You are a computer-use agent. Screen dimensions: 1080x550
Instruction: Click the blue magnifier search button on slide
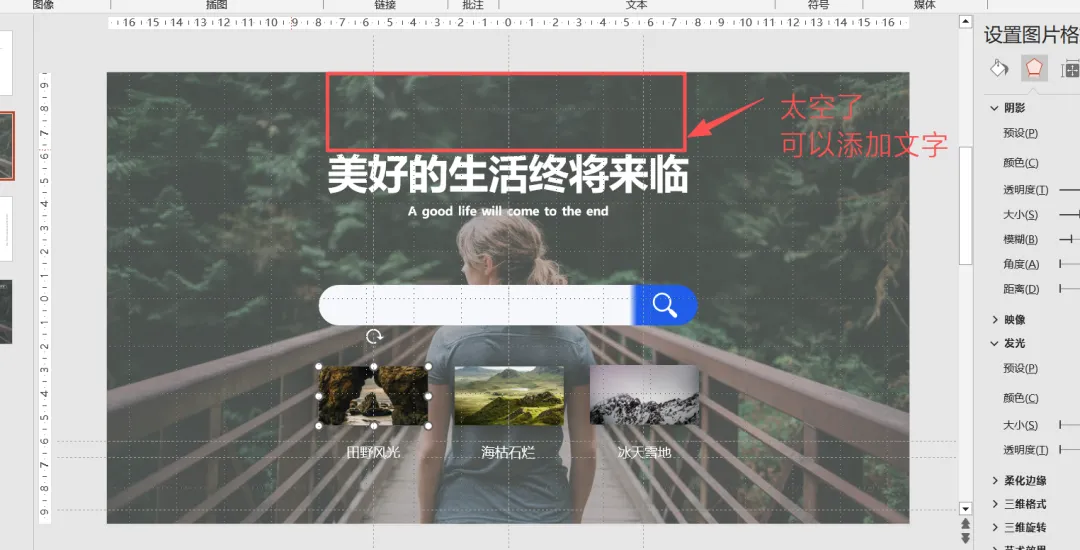tap(665, 304)
